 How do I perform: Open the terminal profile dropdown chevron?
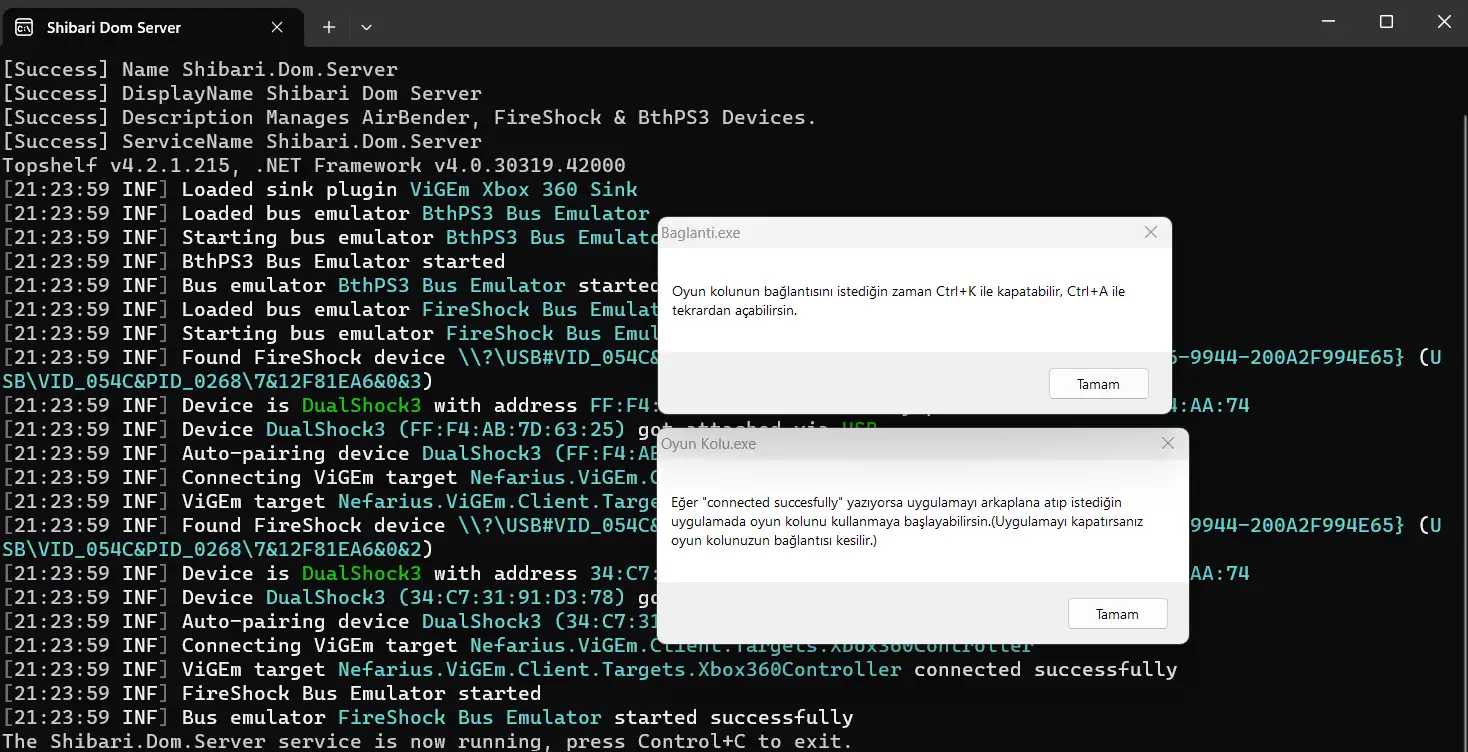pyautogui.click(x=366, y=27)
